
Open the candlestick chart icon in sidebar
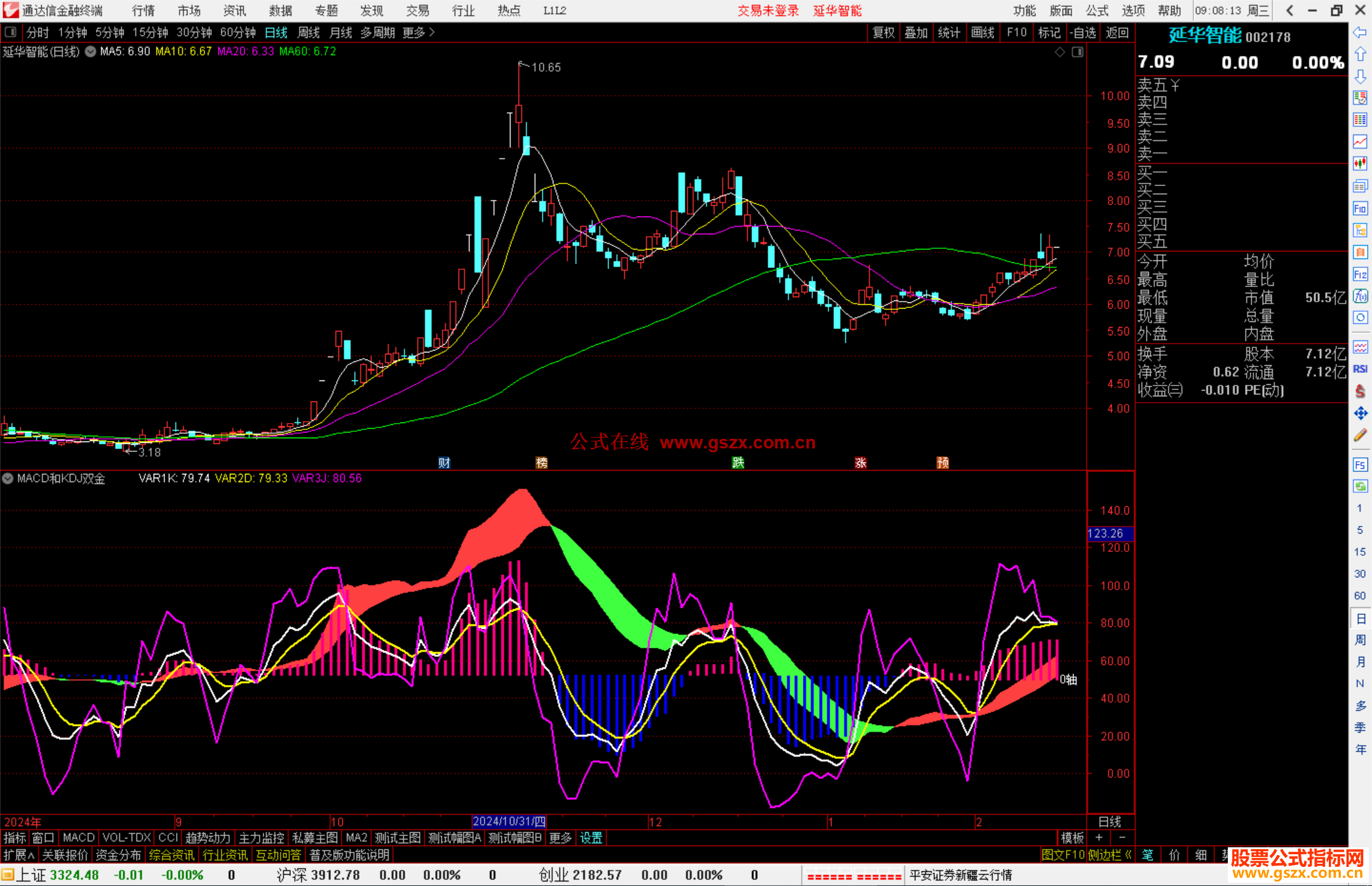pyautogui.click(x=1360, y=164)
